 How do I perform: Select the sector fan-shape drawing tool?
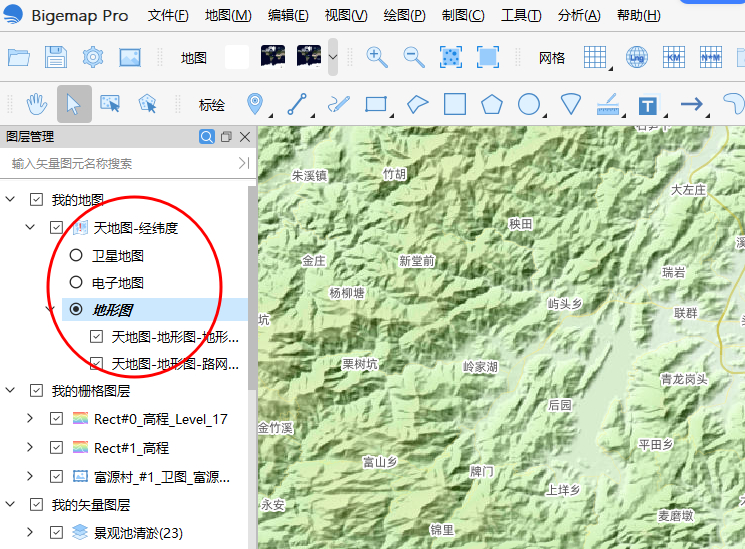[571, 104]
